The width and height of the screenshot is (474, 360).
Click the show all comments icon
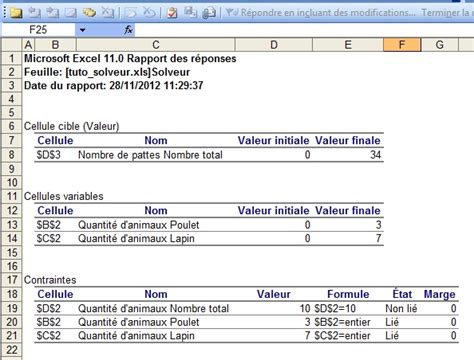(x=89, y=13)
